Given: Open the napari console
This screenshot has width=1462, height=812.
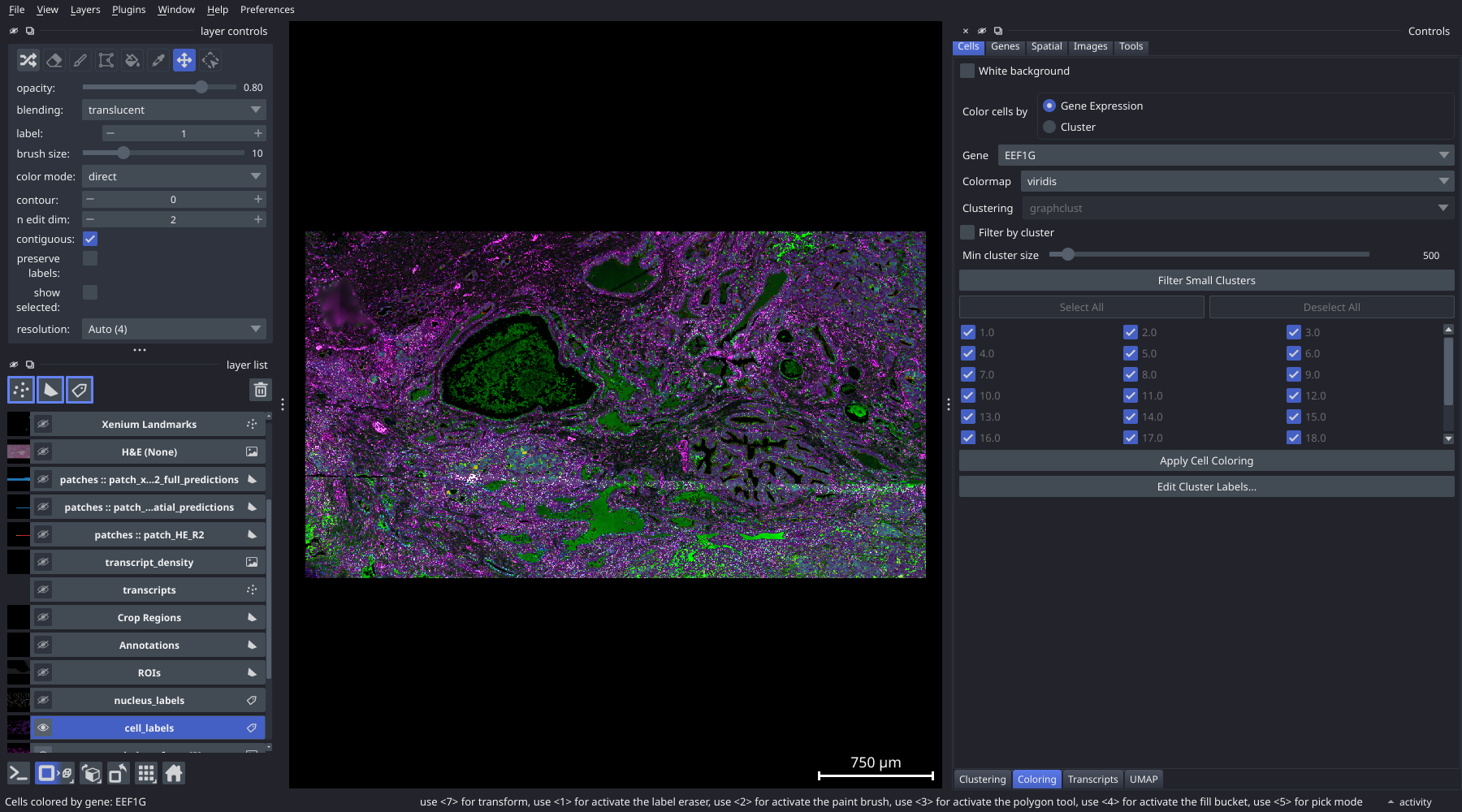Looking at the screenshot, I should tap(19, 774).
